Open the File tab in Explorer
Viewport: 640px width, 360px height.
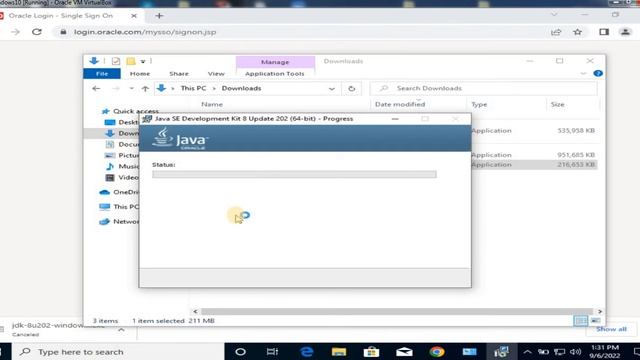coord(102,73)
